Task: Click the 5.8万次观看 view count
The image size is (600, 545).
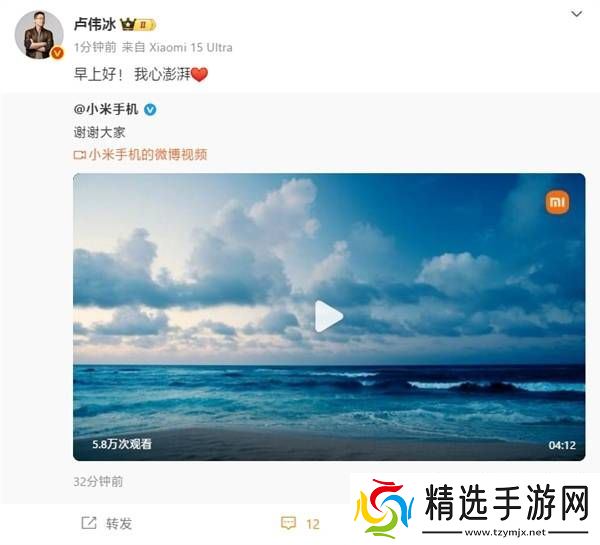Action: pyautogui.click(x=122, y=444)
